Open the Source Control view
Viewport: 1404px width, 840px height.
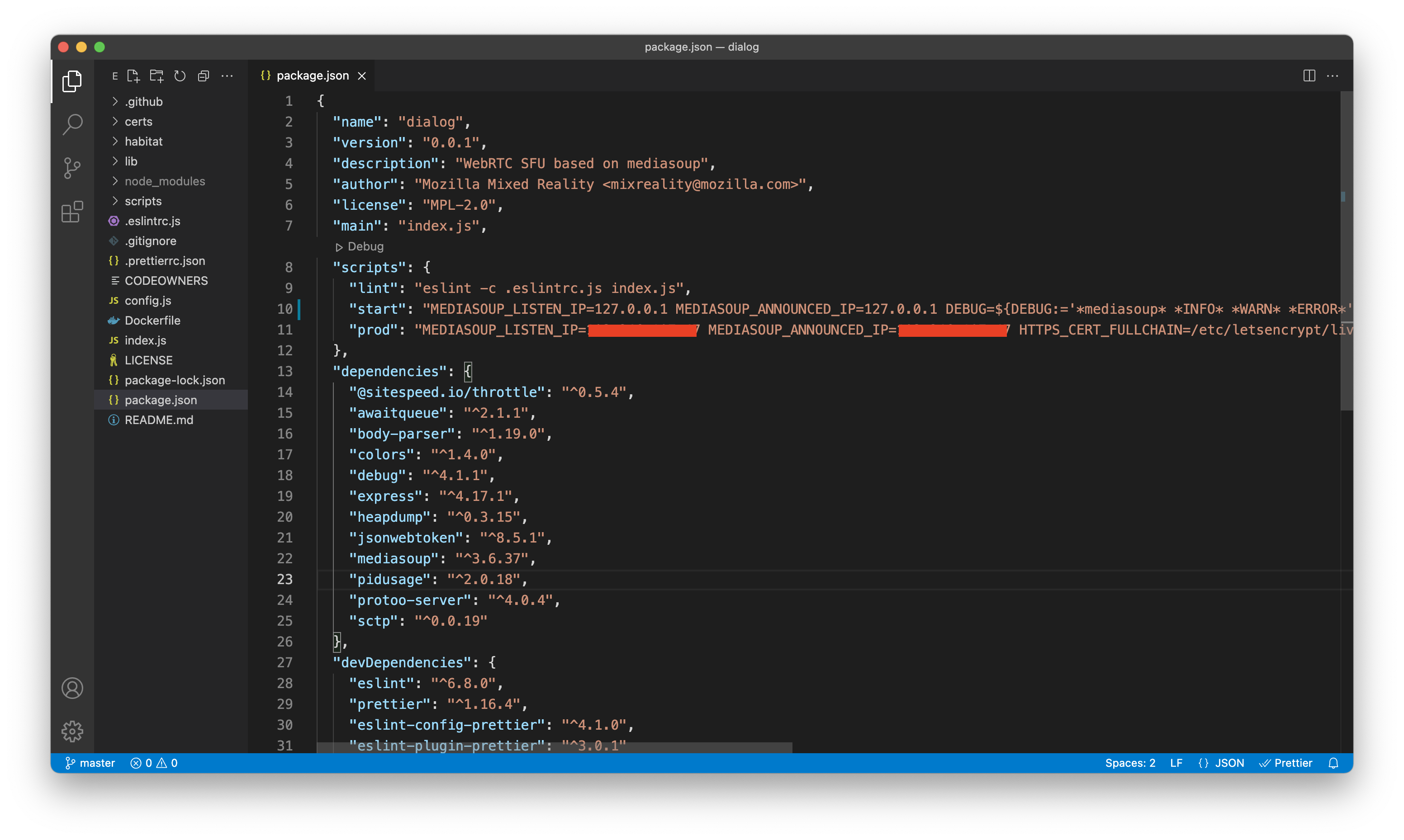(x=72, y=168)
